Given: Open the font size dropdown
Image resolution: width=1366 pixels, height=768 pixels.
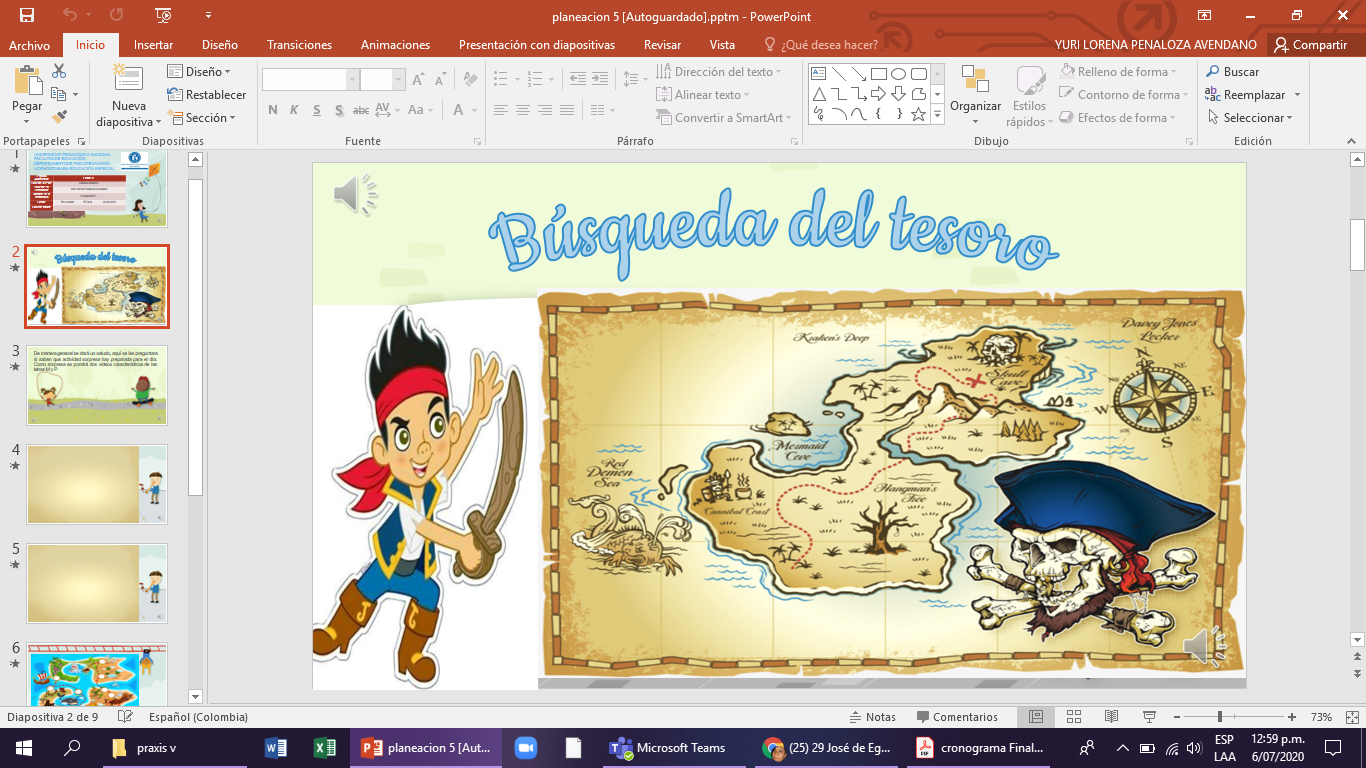Looking at the screenshot, I should coord(399,80).
